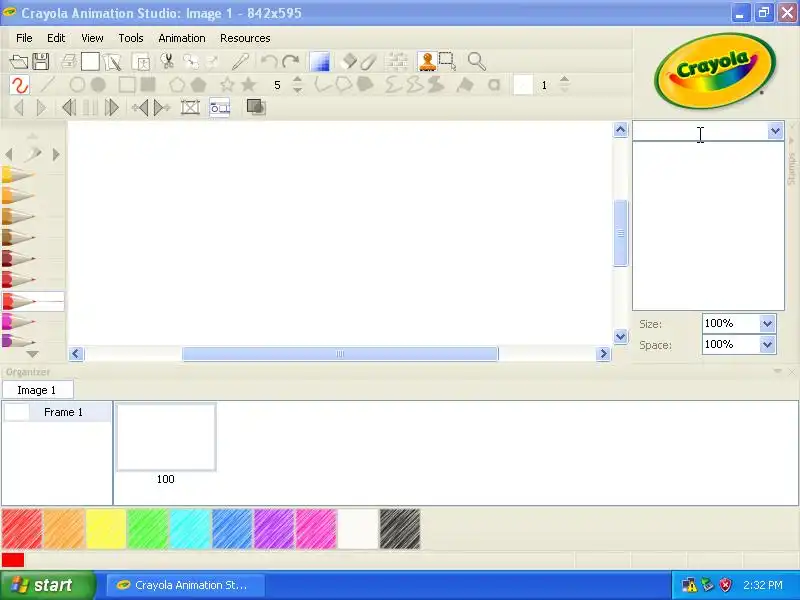Pick the yellow color swatch

tap(106, 529)
